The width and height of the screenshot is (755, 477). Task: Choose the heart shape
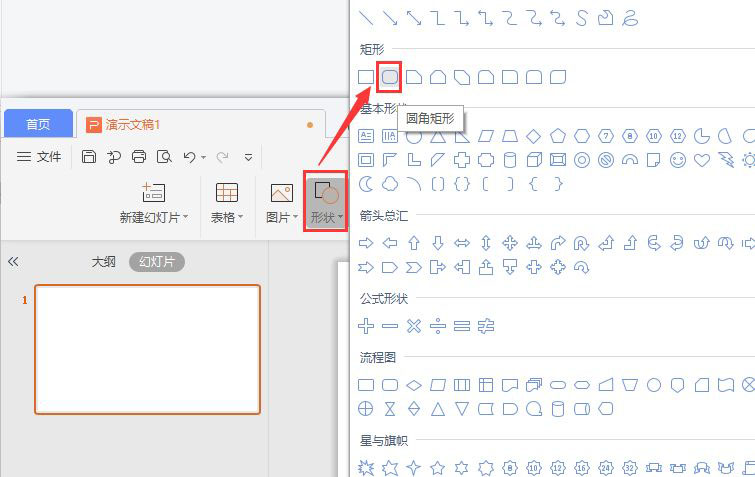702,159
